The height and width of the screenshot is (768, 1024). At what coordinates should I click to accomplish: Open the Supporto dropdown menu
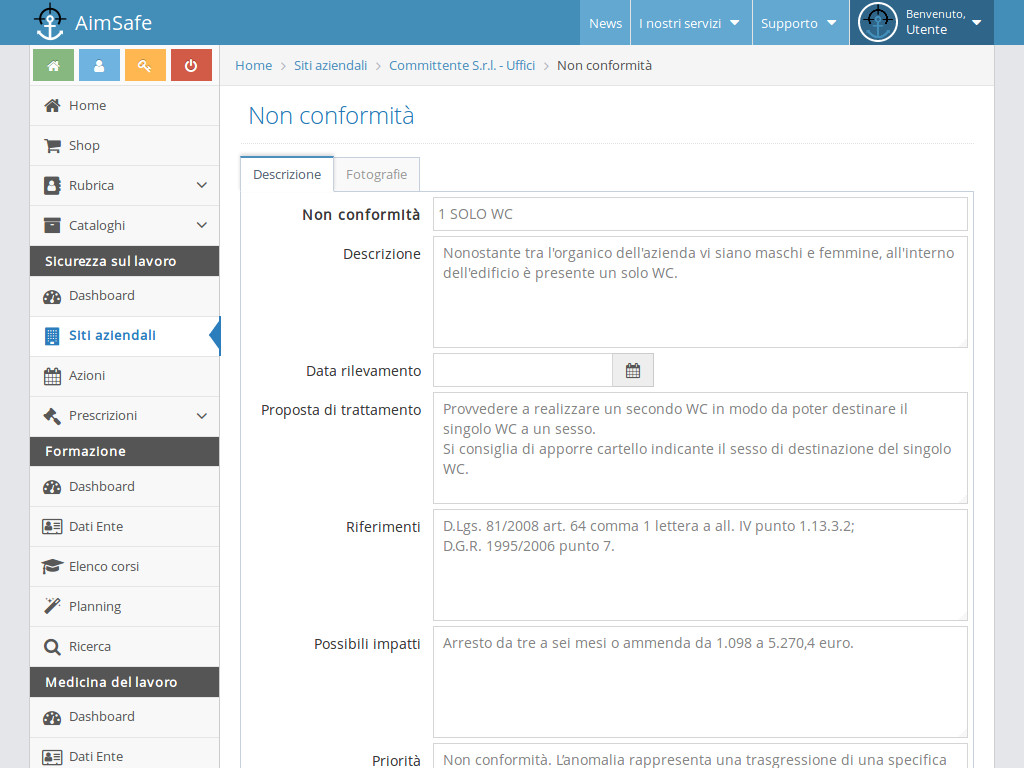click(x=799, y=23)
